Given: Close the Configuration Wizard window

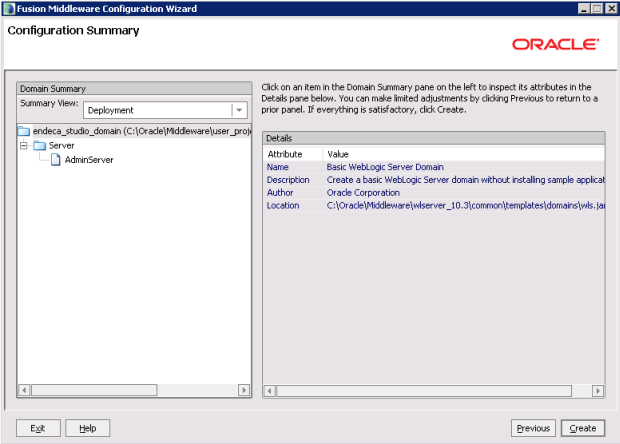Looking at the screenshot, I should [611, 9].
